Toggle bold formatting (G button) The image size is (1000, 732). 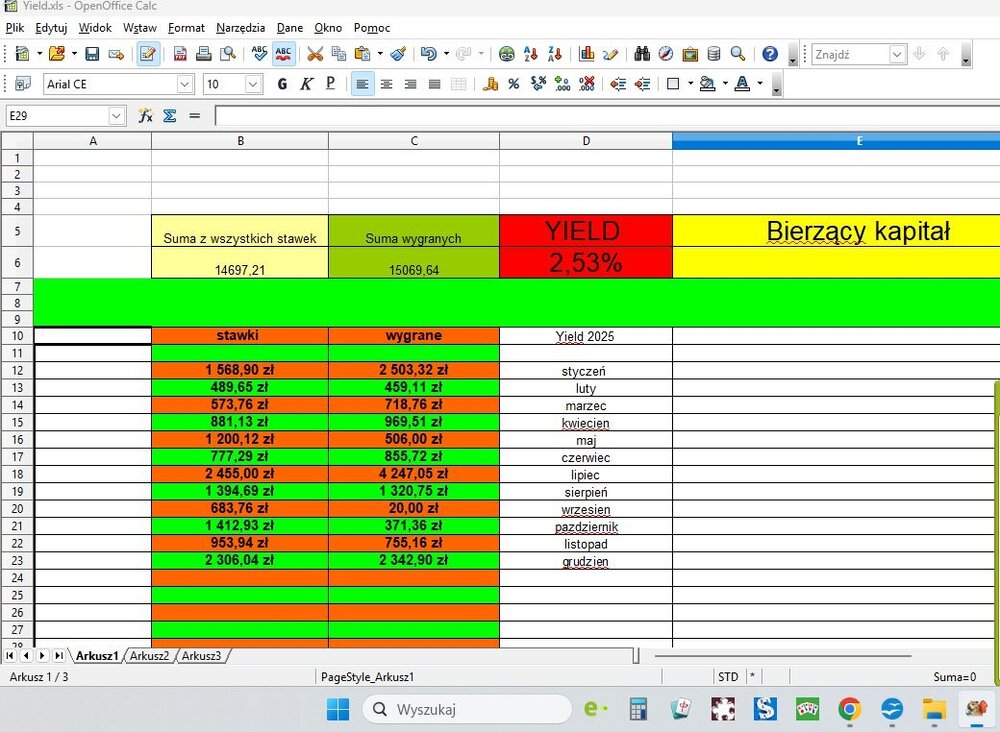[282, 84]
